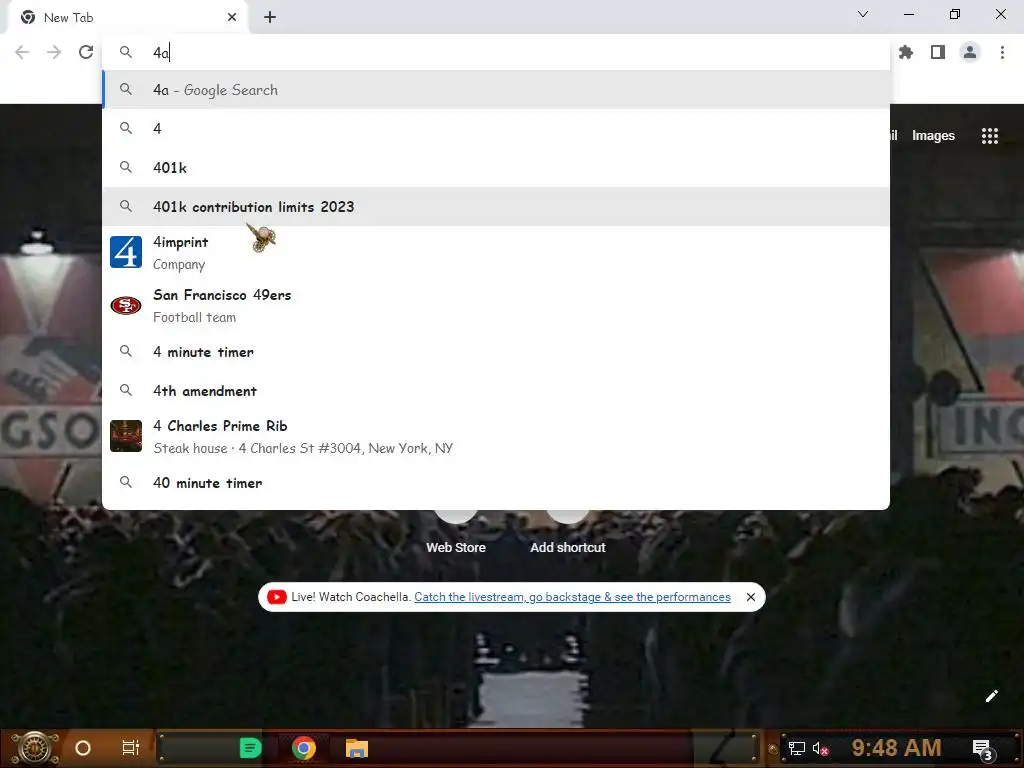Select the New Tab tab
Screen dimensions: 1024x768
point(127,18)
